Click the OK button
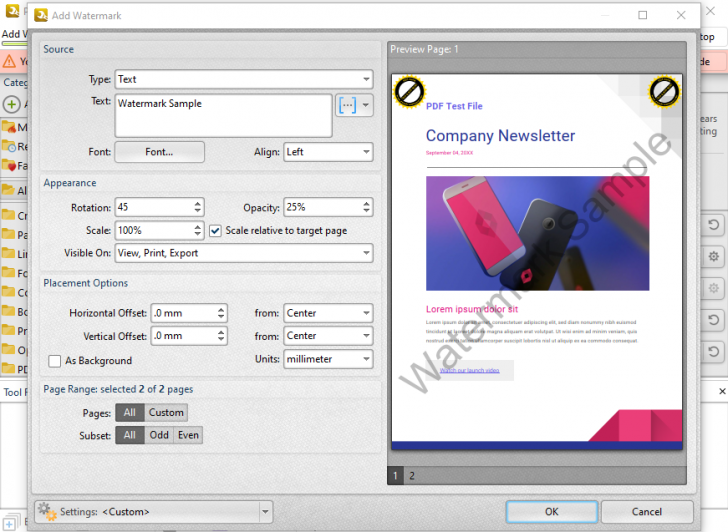The height and width of the screenshot is (532, 728). 552,512
